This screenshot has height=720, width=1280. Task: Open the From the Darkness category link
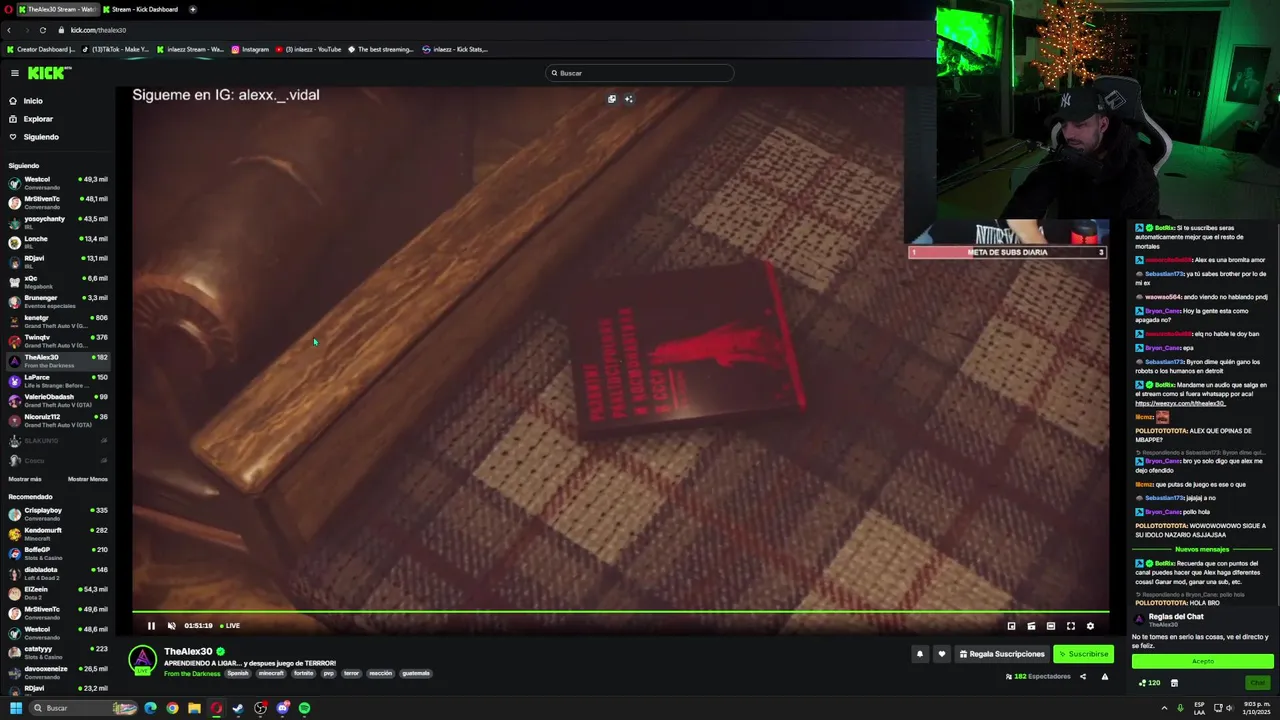point(192,673)
